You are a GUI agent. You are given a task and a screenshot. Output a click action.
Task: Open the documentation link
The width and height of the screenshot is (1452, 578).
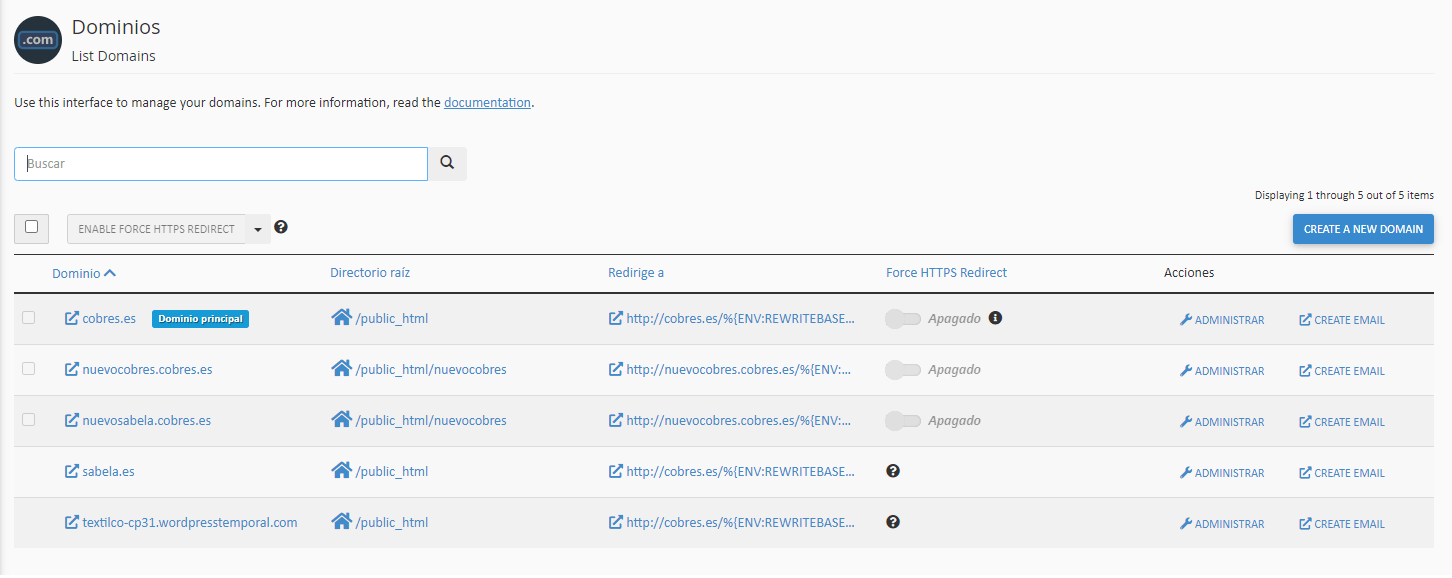(x=487, y=102)
